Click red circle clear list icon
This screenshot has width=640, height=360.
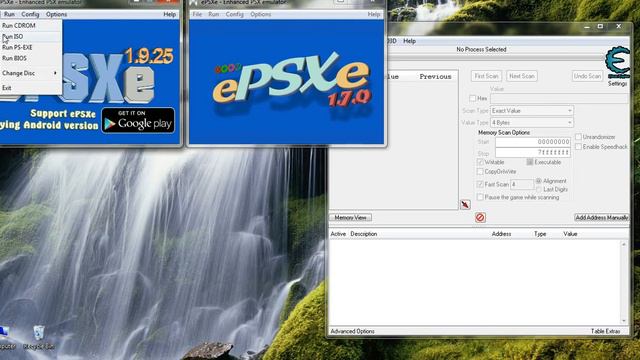coord(480,218)
